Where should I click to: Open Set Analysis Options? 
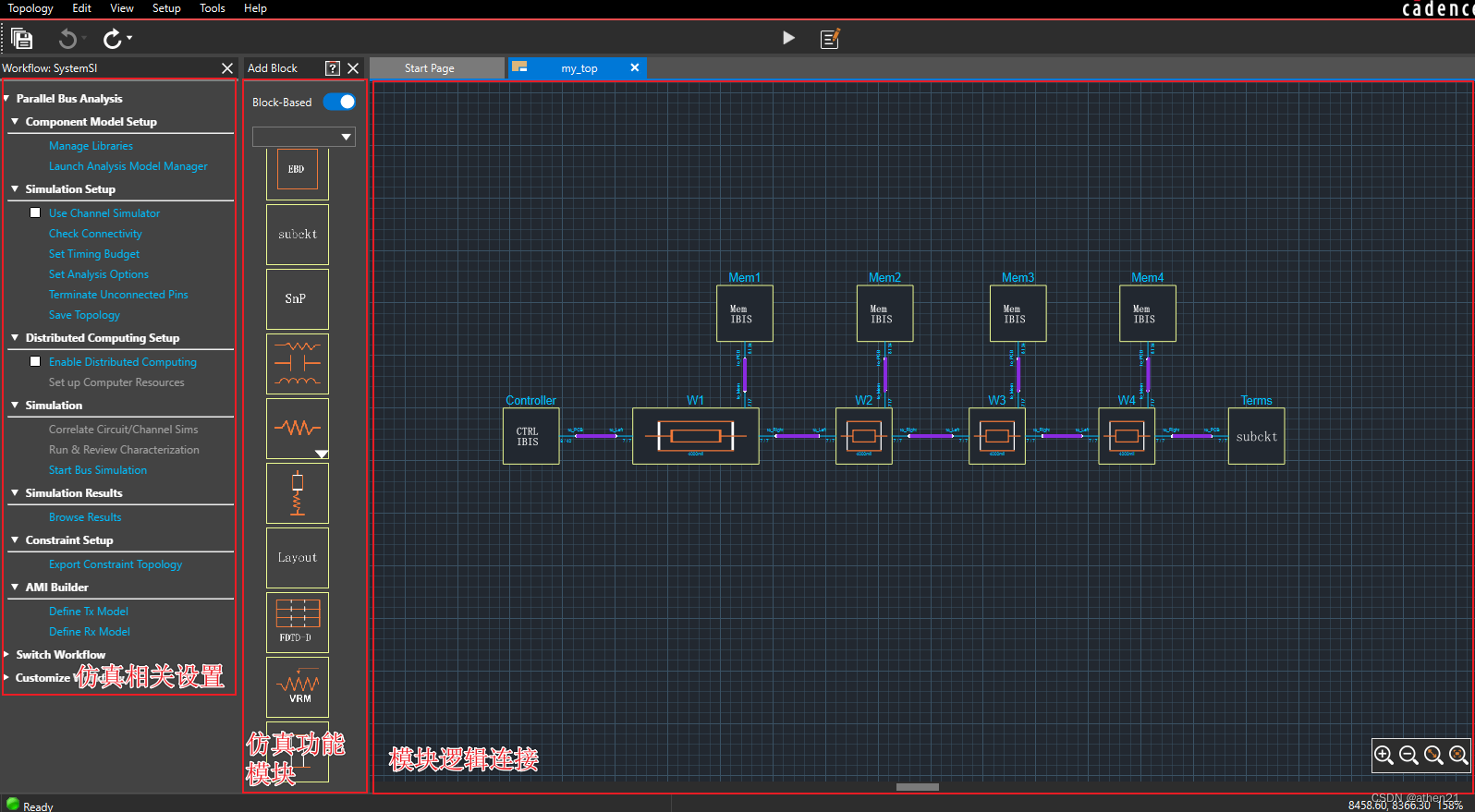[99, 274]
